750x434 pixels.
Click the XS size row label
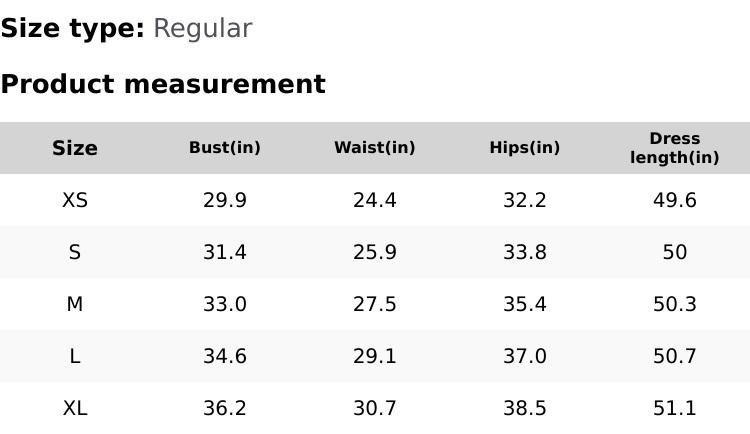coord(75,200)
